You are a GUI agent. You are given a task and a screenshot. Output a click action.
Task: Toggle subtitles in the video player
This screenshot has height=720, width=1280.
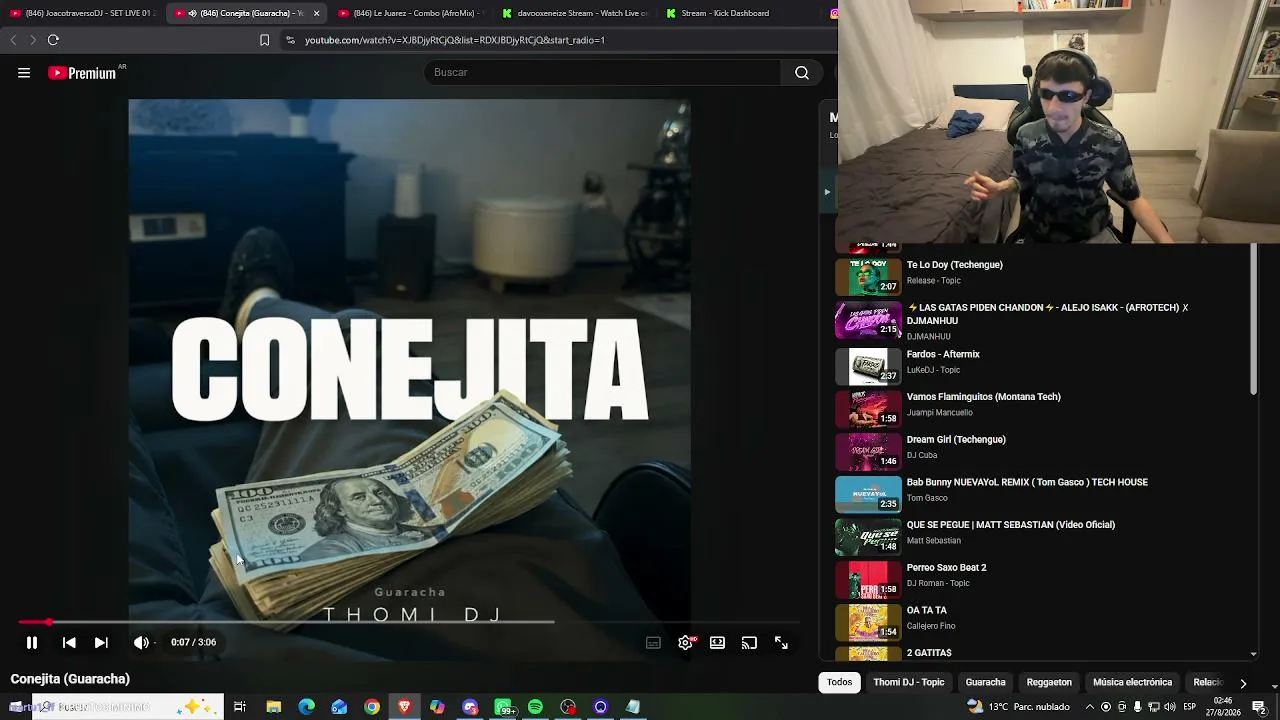click(653, 643)
